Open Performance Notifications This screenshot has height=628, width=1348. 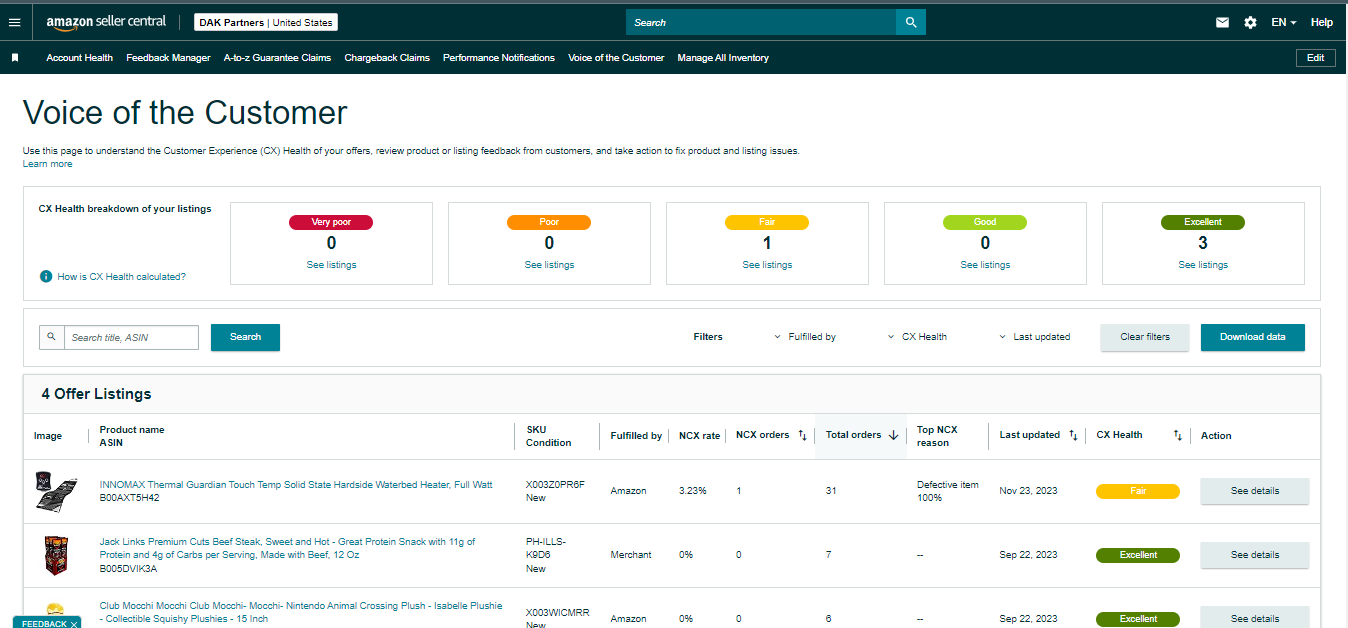pyautogui.click(x=499, y=58)
